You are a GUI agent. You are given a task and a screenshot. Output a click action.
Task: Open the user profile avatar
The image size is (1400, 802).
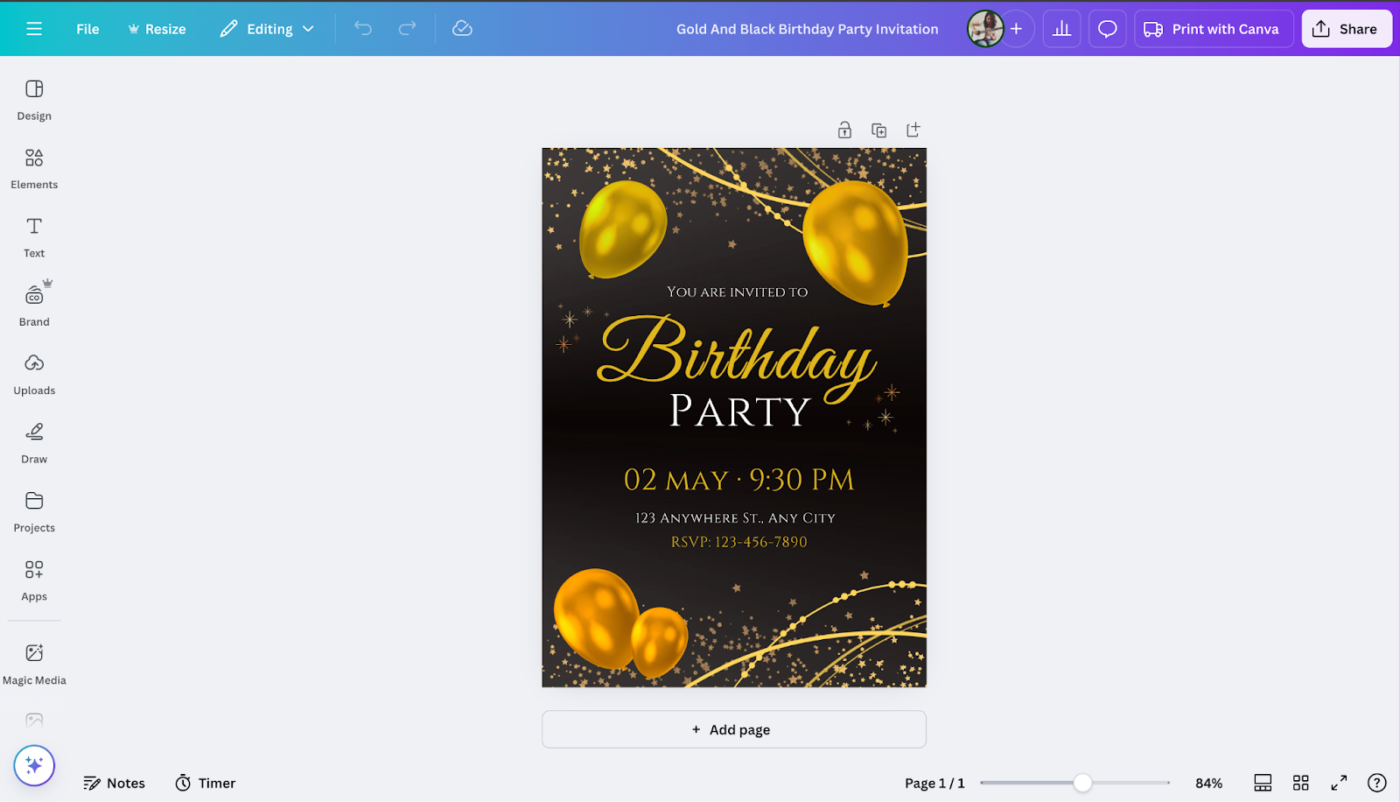click(985, 29)
